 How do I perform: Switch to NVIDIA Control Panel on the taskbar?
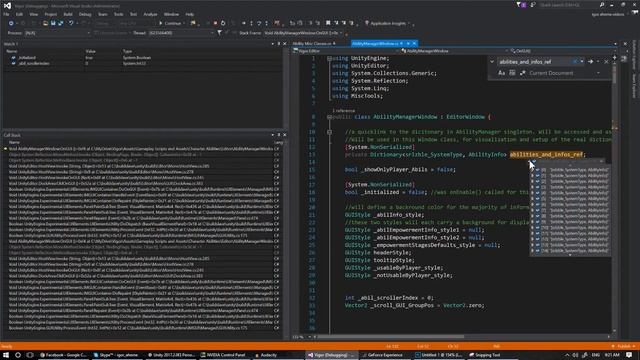(223, 355)
